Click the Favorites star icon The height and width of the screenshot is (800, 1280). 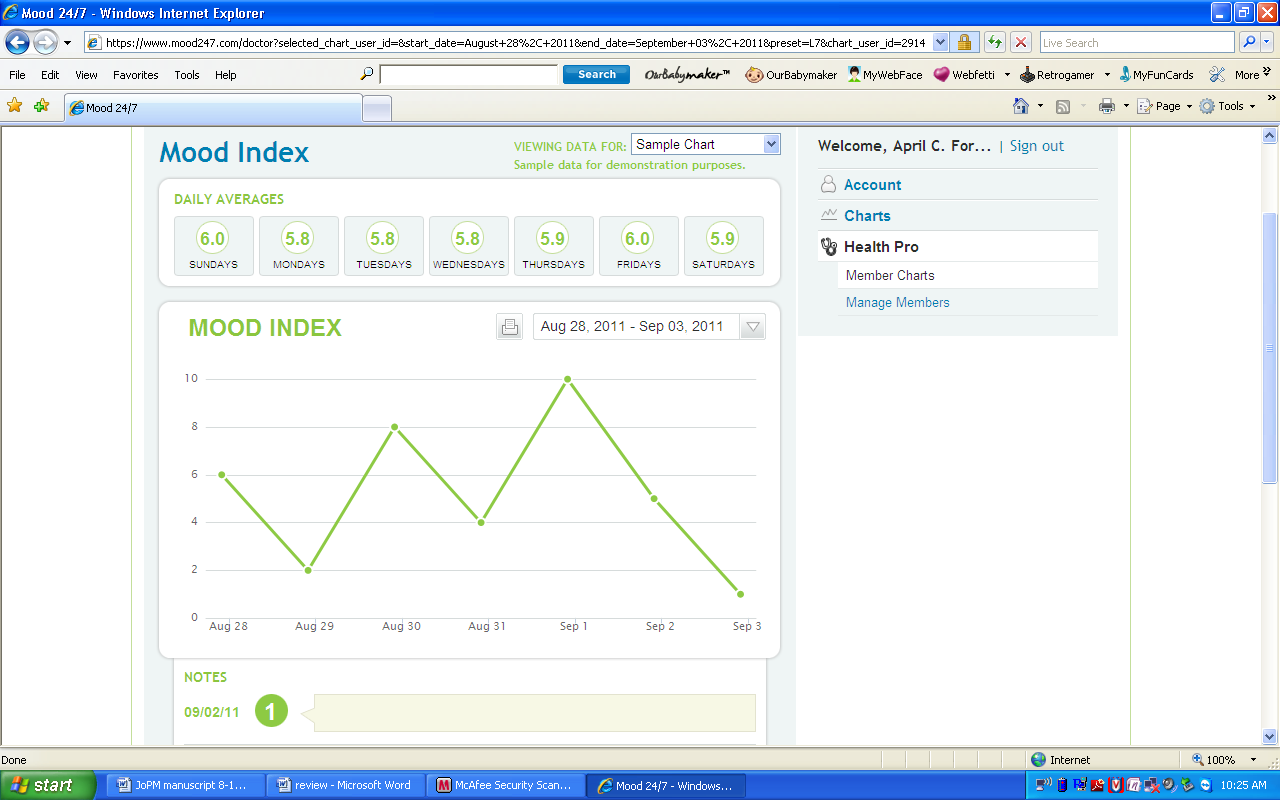15,106
